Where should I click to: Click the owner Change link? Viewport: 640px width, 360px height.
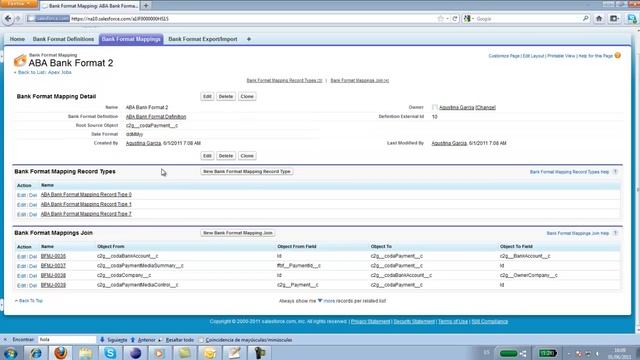coord(485,107)
